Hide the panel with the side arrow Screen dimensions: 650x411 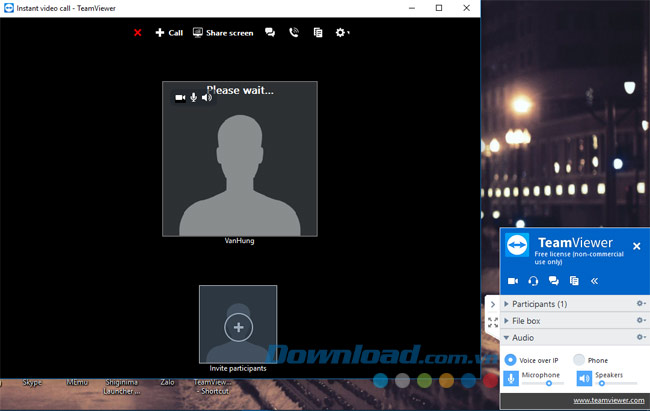[492, 305]
